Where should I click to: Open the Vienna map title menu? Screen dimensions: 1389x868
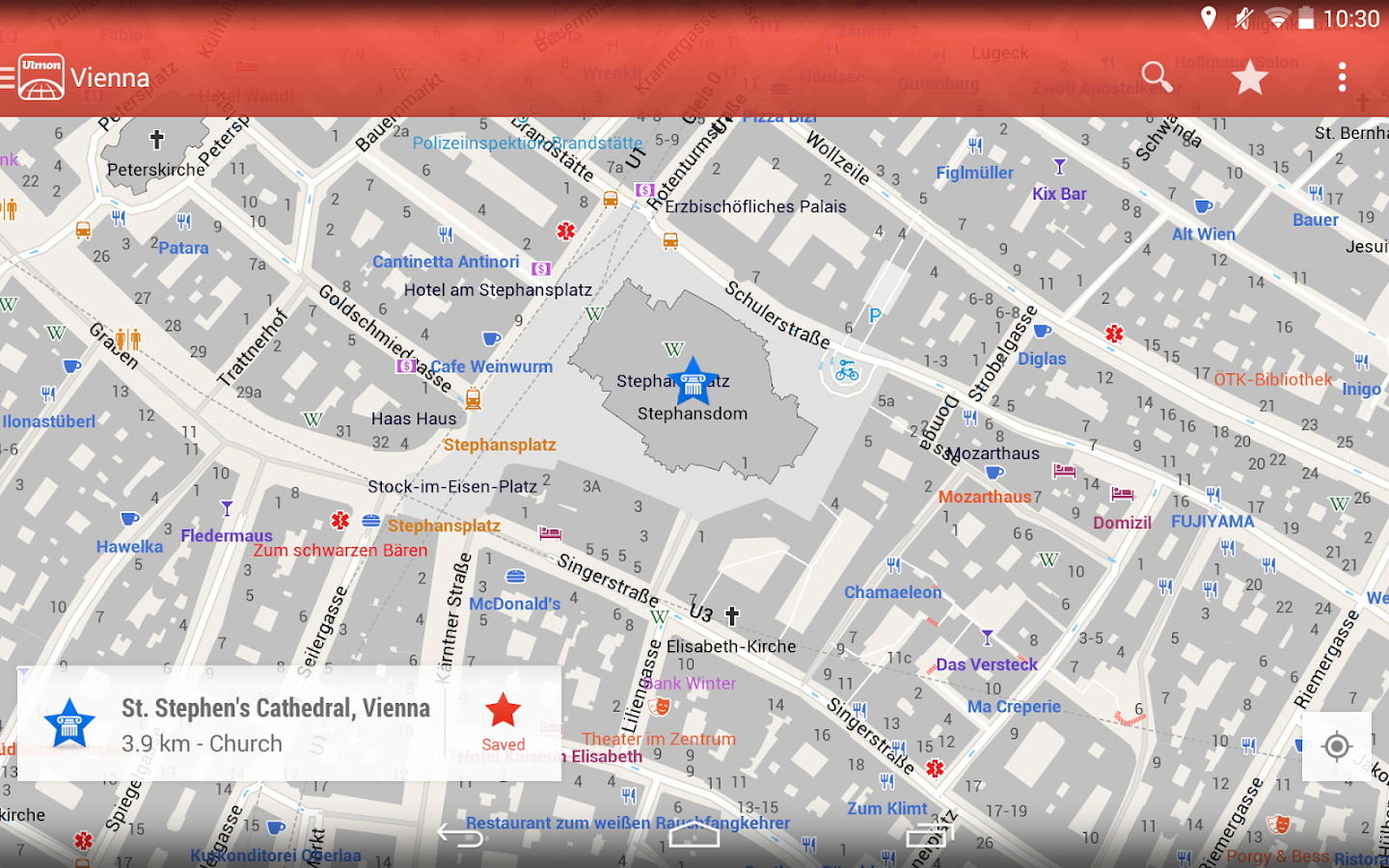[111, 77]
